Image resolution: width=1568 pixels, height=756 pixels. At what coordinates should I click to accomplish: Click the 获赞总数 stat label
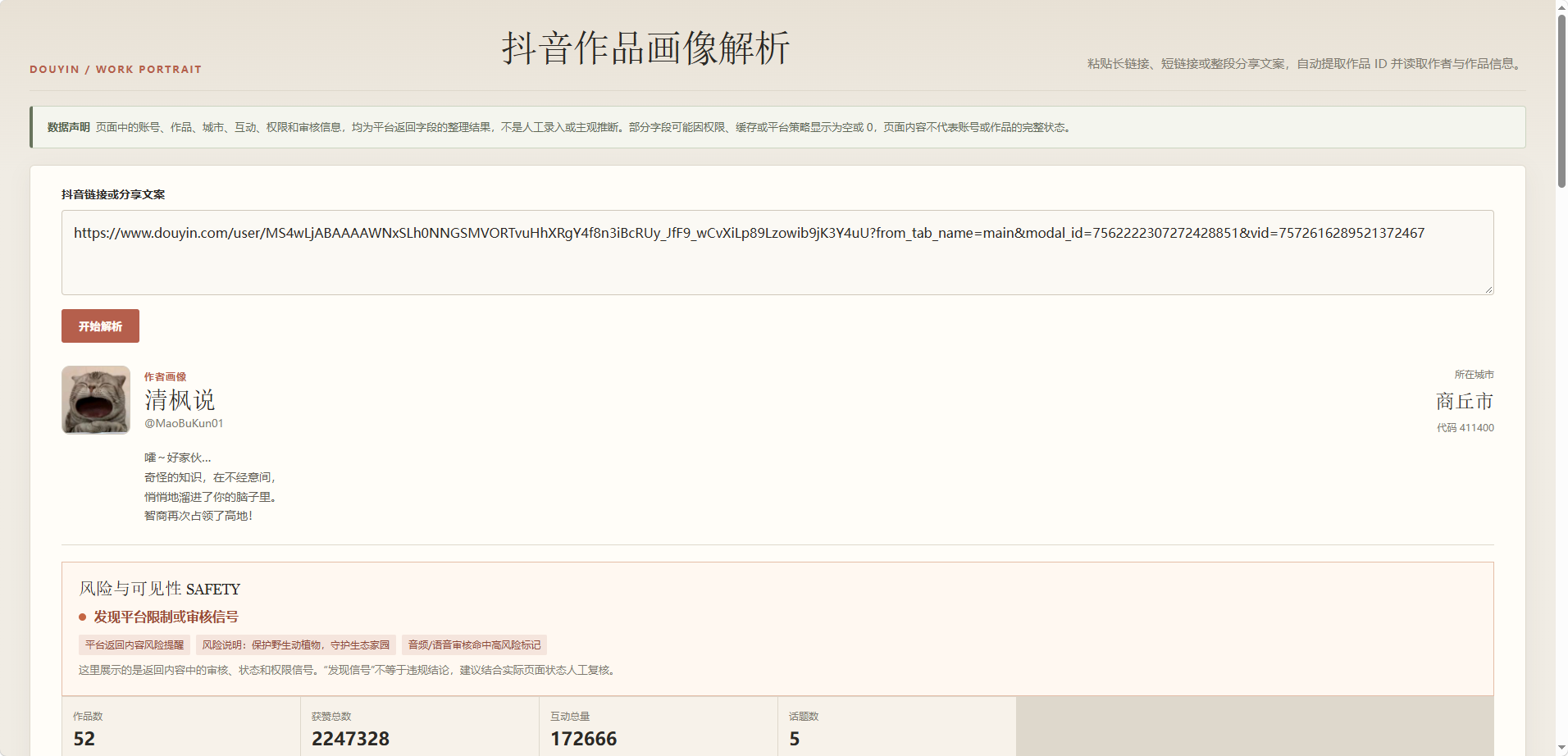[331, 717]
